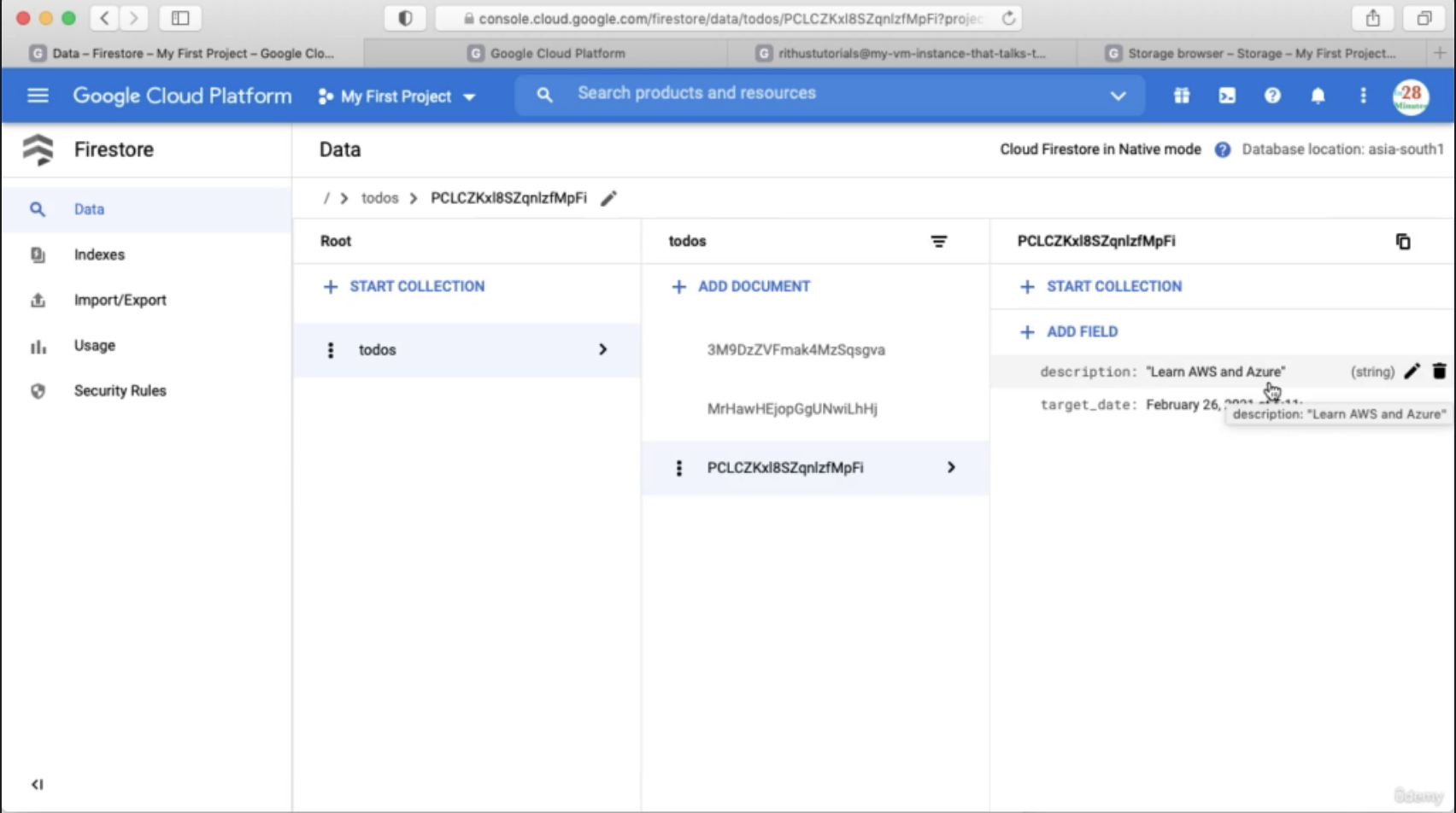The image size is (1456, 813).
Task: Switch to Google Cloud Platform browser tab
Action: click(x=546, y=53)
